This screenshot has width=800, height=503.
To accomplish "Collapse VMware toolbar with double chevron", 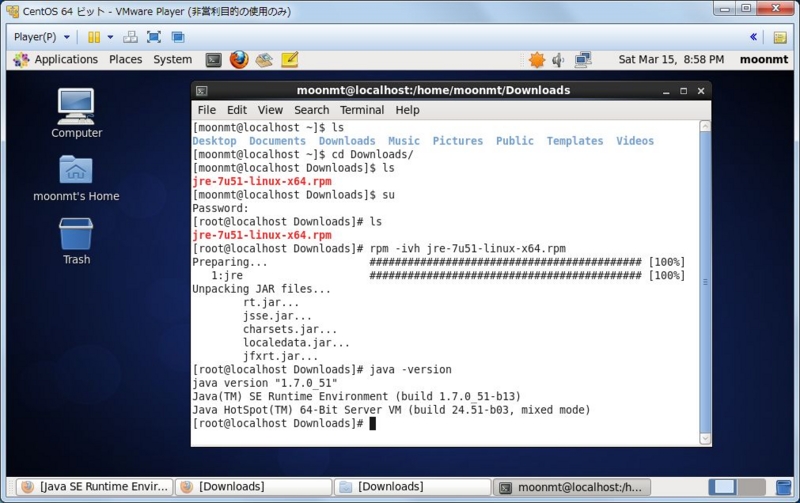I will pos(753,37).
